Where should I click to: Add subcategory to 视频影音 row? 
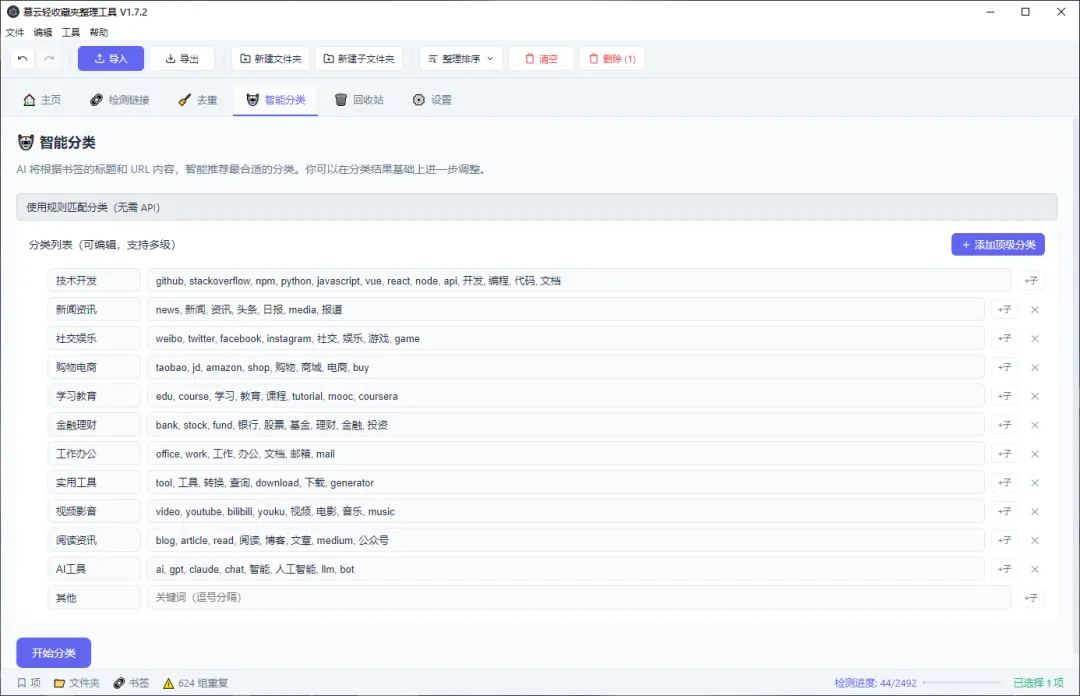(x=1005, y=511)
